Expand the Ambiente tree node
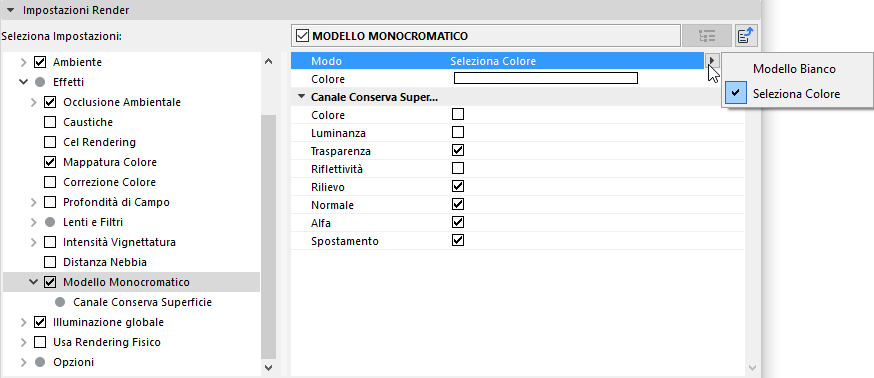Screen dimensions: 874x378 click(x=23, y=62)
